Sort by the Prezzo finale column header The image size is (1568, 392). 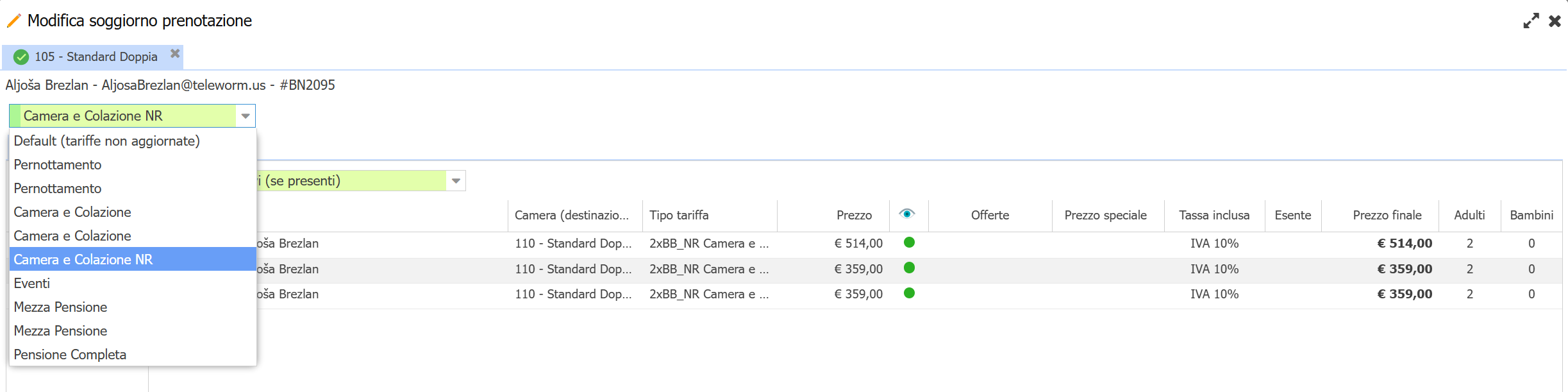1387,216
